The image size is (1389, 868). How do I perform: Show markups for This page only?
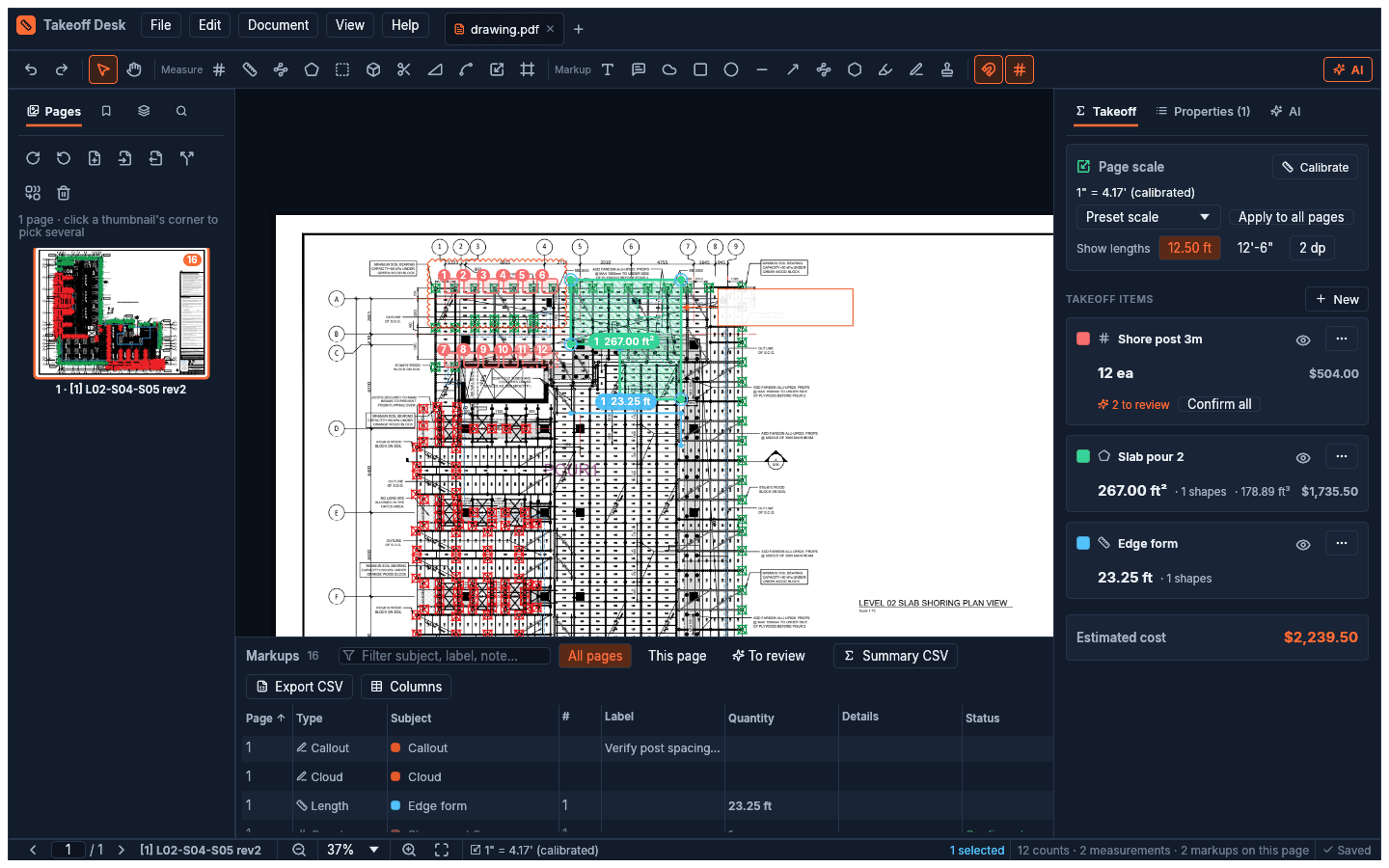coord(677,656)
